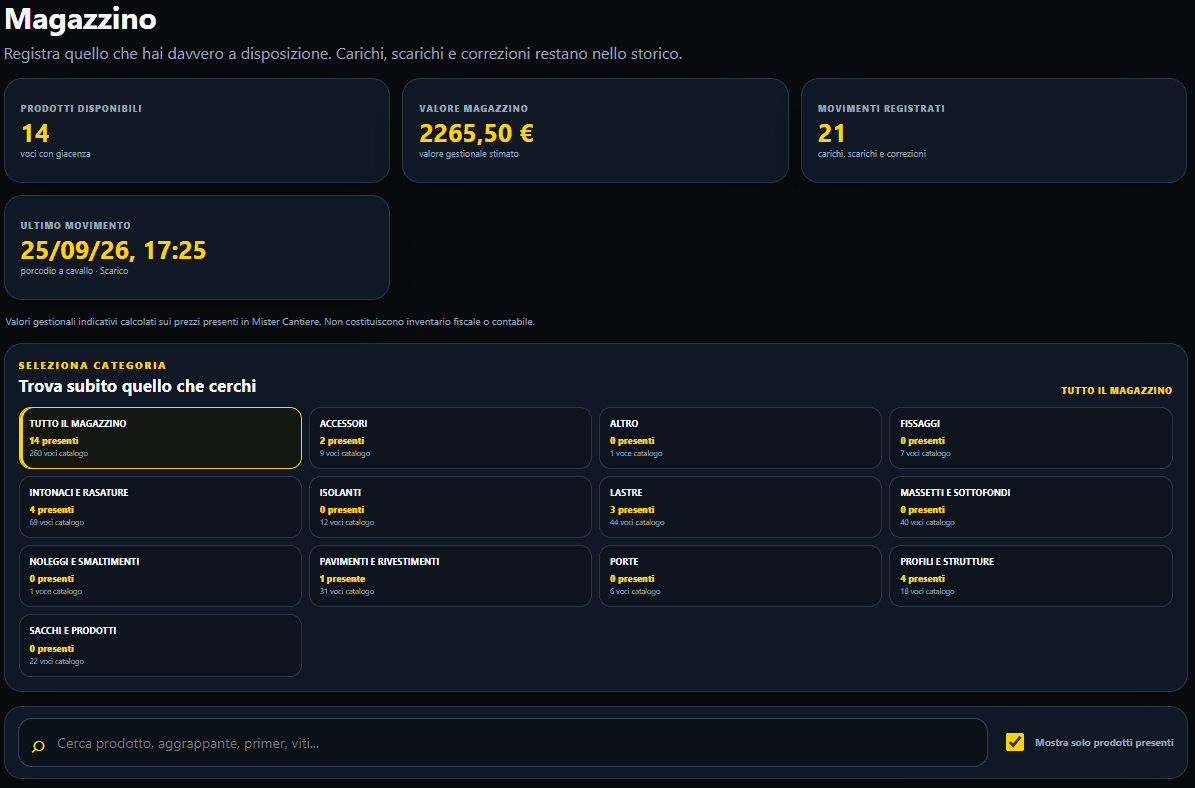Click the text "44 voci catalogo"
This screenshot has height=788, width=1195.
[x=637, y=523]
